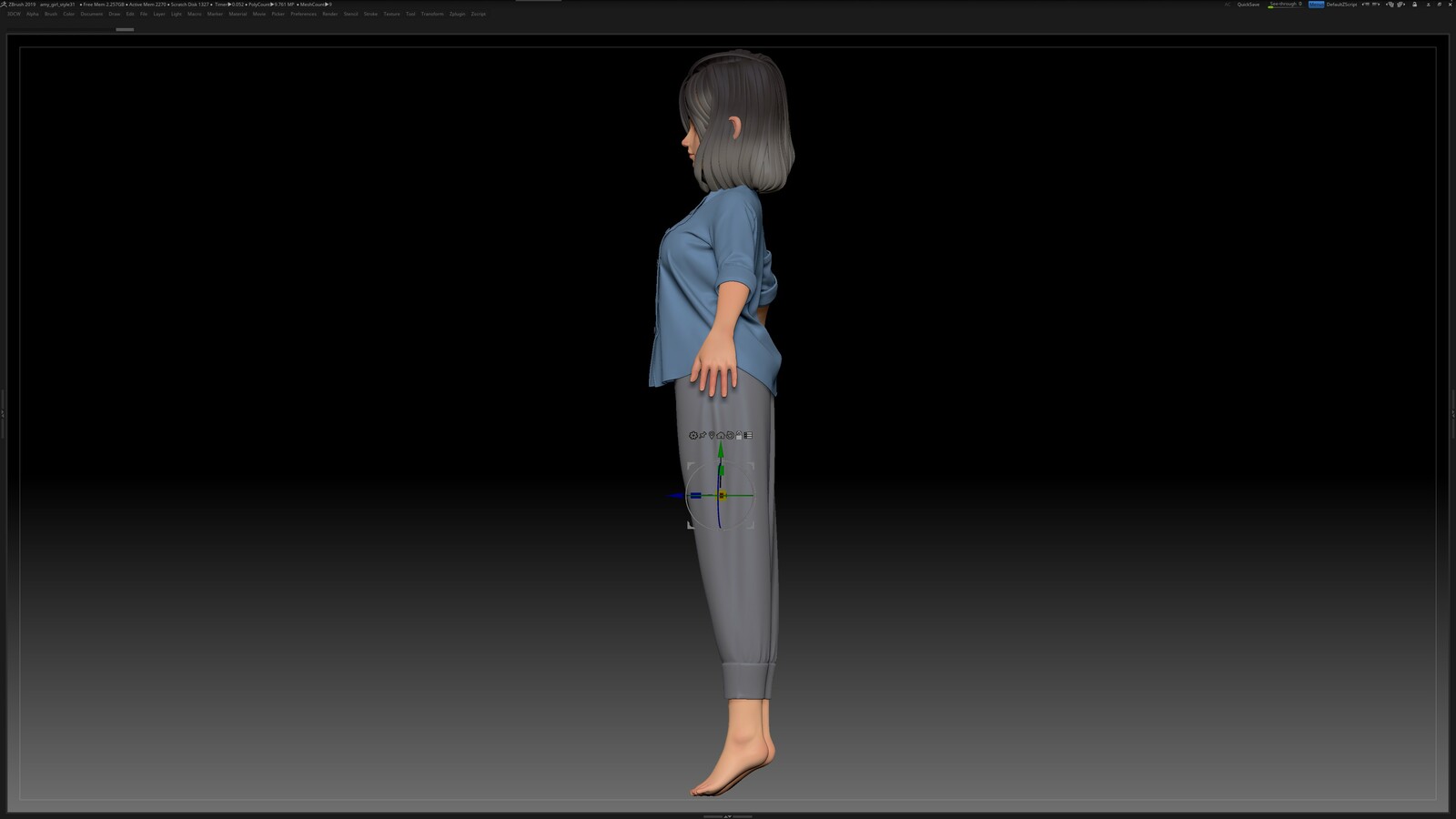Open the Marker menu
Image resolution: width=1456 pixels, height=819 pixels.
tap(216, 14)
